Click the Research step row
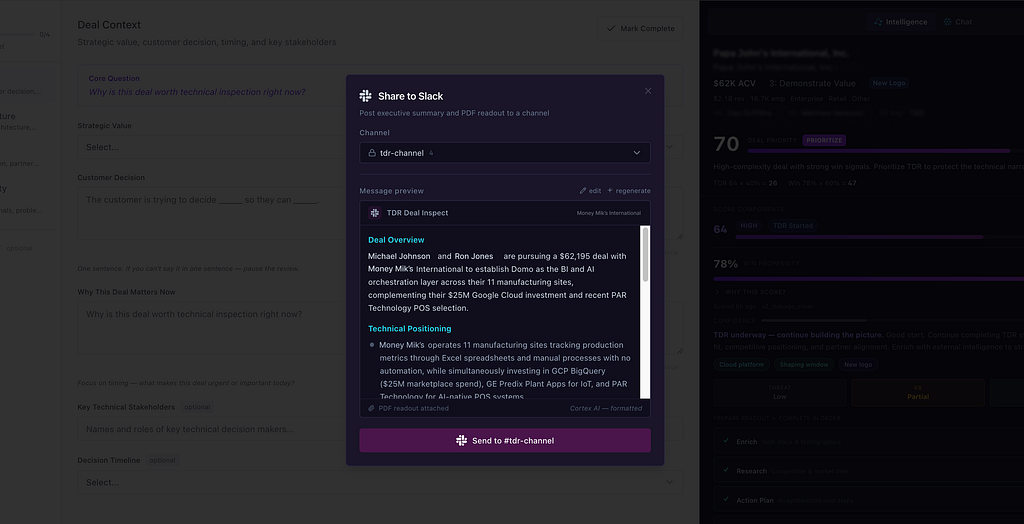The height and width of the screenshot is (524, 1024). (x=869, y=470)
